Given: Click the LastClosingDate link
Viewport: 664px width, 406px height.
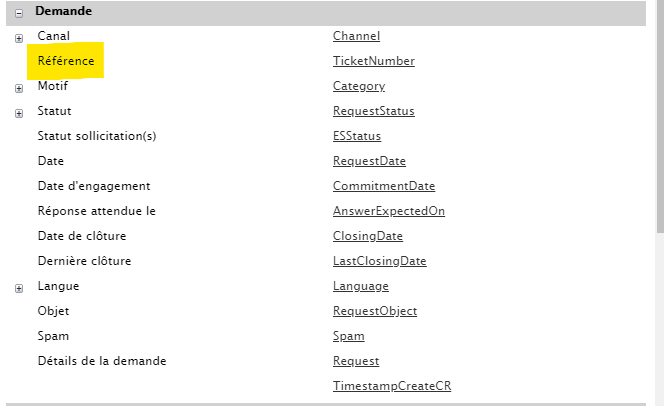Looking at the screenshot, I should pyautogui.click(x=379, y=261).
